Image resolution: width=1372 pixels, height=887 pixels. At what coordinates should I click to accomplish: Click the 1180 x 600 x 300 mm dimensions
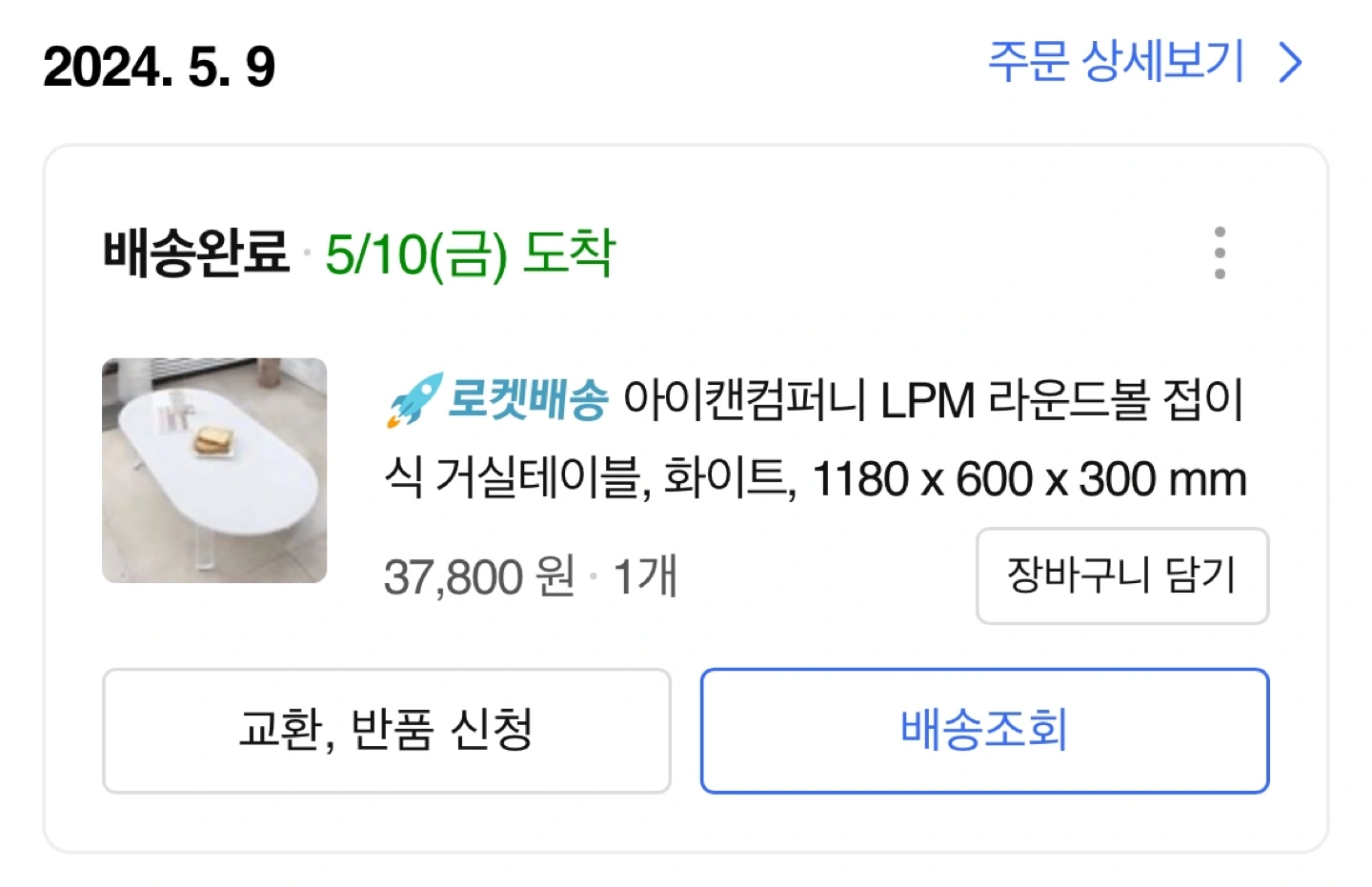[x=1029, y=479]
